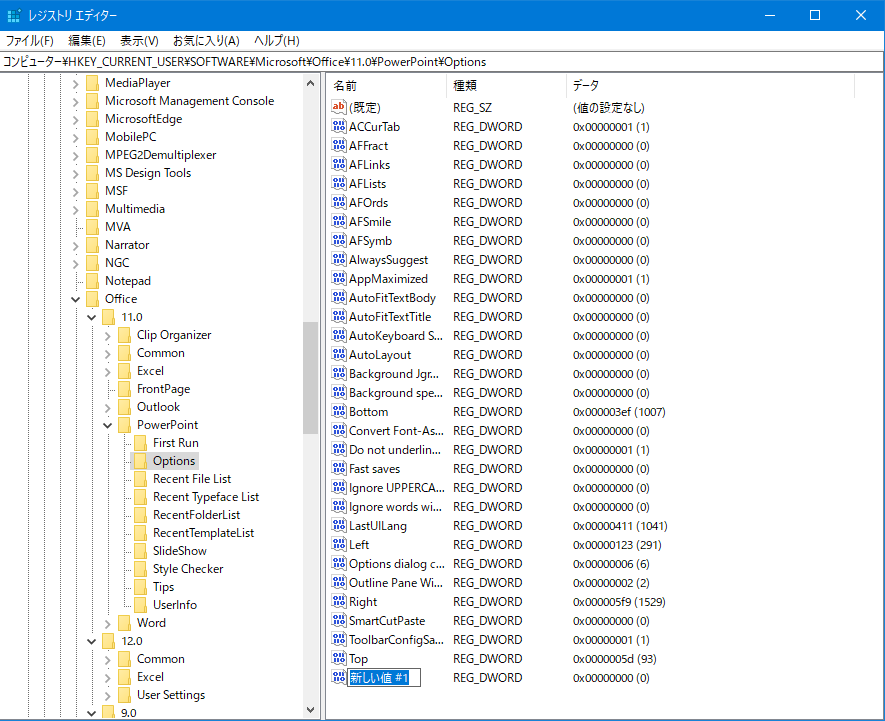This screenshot has height=721, width=885.
Task: Collapse the 12.0 tree node
Action: point(91,641)
